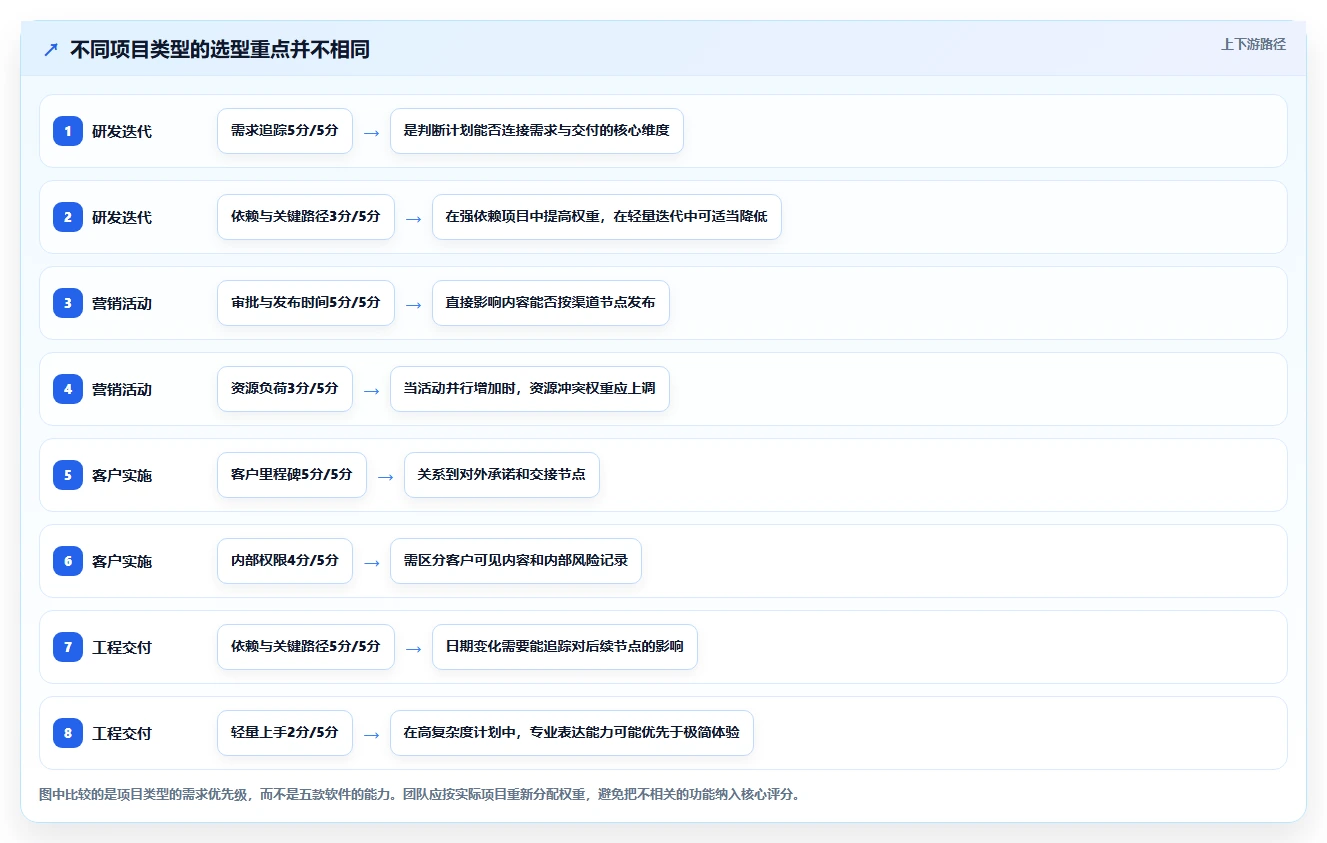This screenshot has height=843, width=1327.
Task: Select the number 4 badge
Action: click(x=68, y=389)
